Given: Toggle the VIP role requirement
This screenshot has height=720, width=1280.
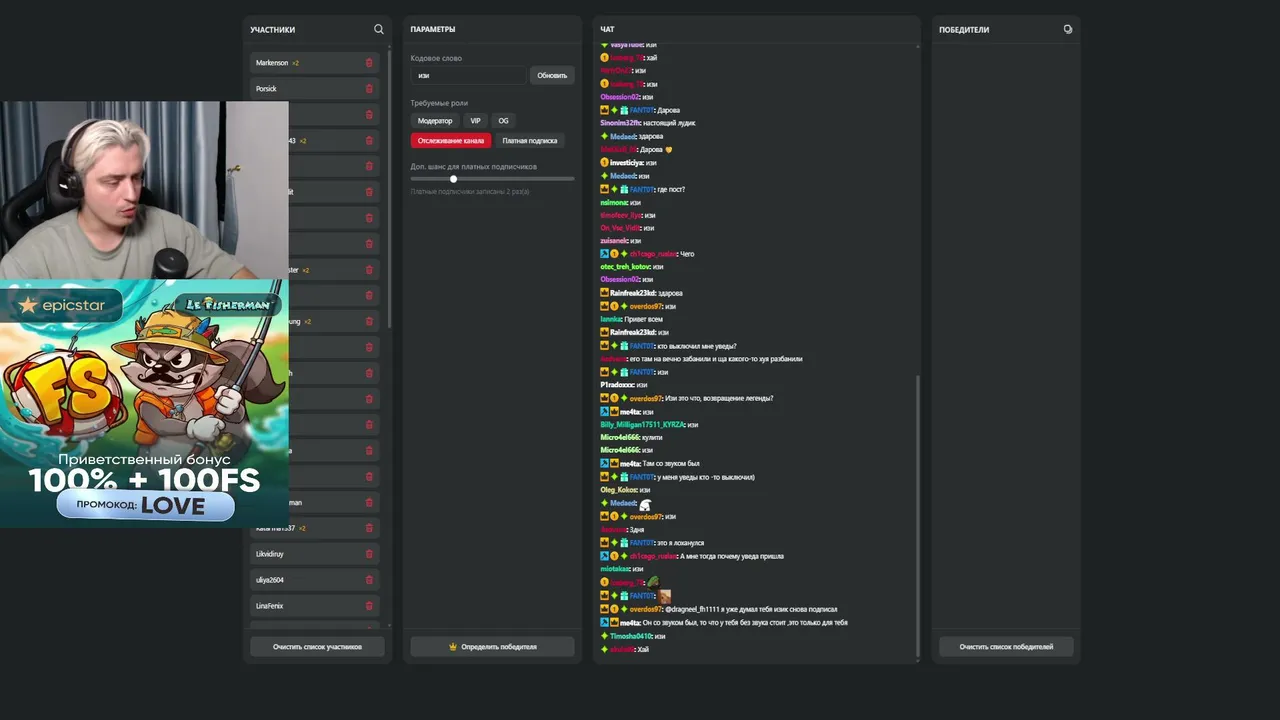Looking at the screenshot, I should click(x=476, y=121).
